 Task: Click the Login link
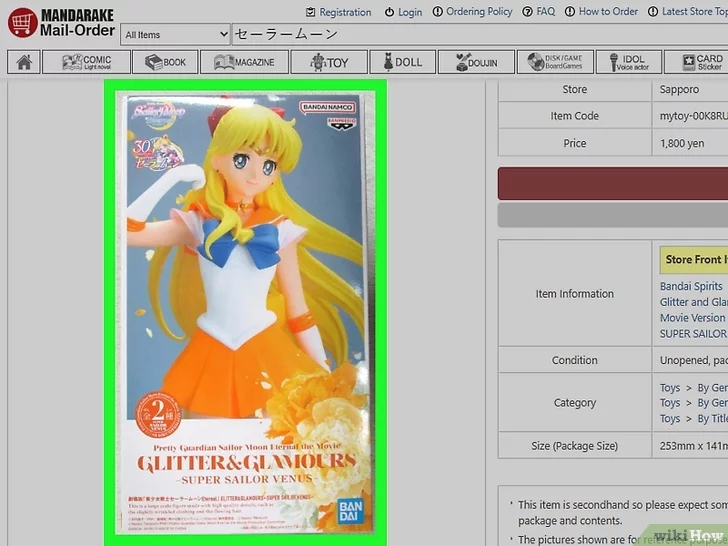(403, 12)
